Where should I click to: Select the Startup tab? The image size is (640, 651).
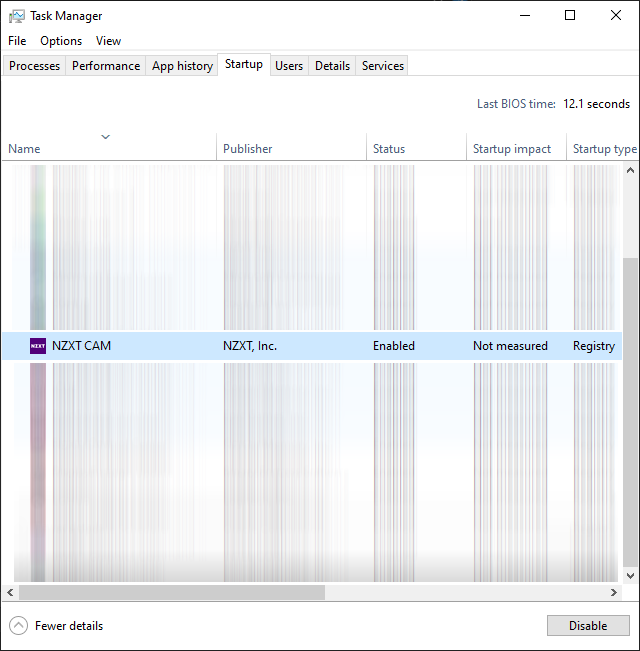click(244, 64)
